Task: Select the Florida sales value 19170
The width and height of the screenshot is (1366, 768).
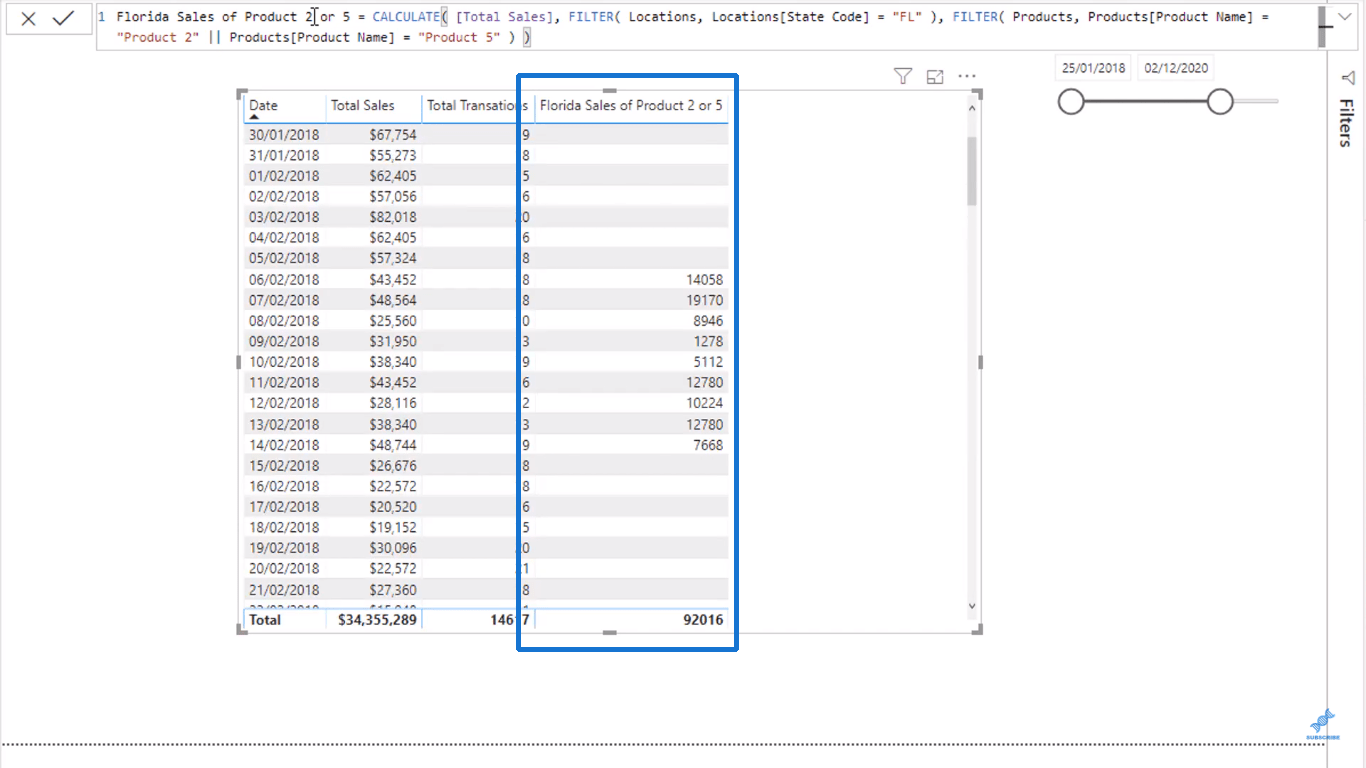Action: tap(705, 300)
